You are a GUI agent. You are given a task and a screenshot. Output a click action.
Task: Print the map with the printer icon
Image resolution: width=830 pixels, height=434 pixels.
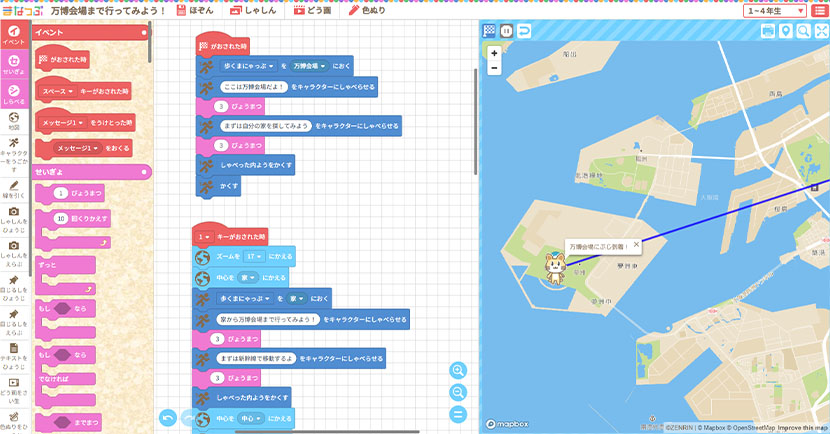click(x=768, y=31)
